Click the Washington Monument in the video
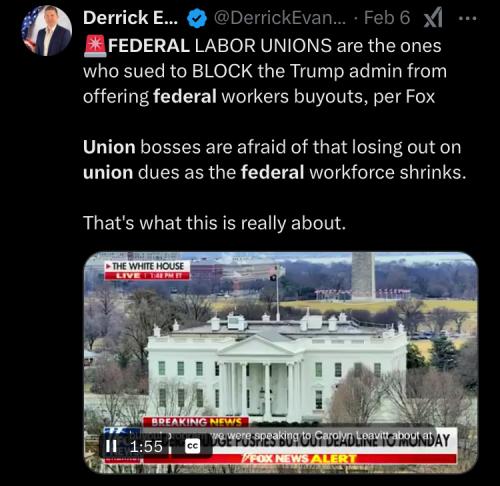Screen dimensions: 500x486 pyautogui.click(x=363, y=275)
